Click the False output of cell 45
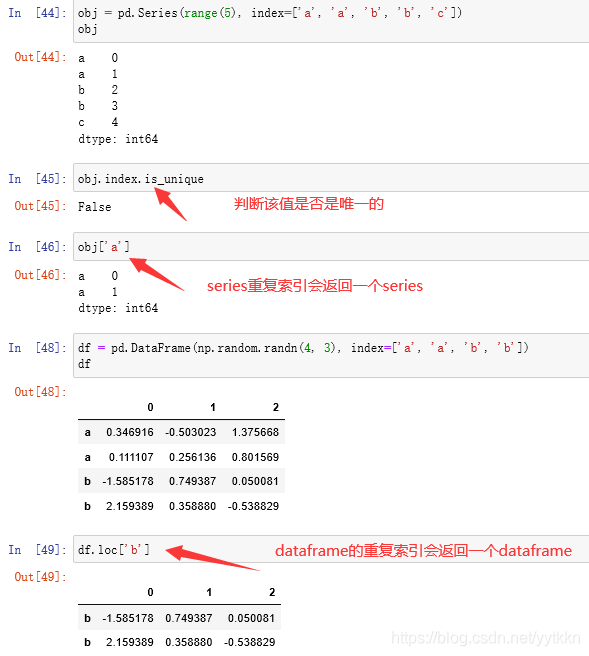The image size is (589, 656). [x=95, y=207]
